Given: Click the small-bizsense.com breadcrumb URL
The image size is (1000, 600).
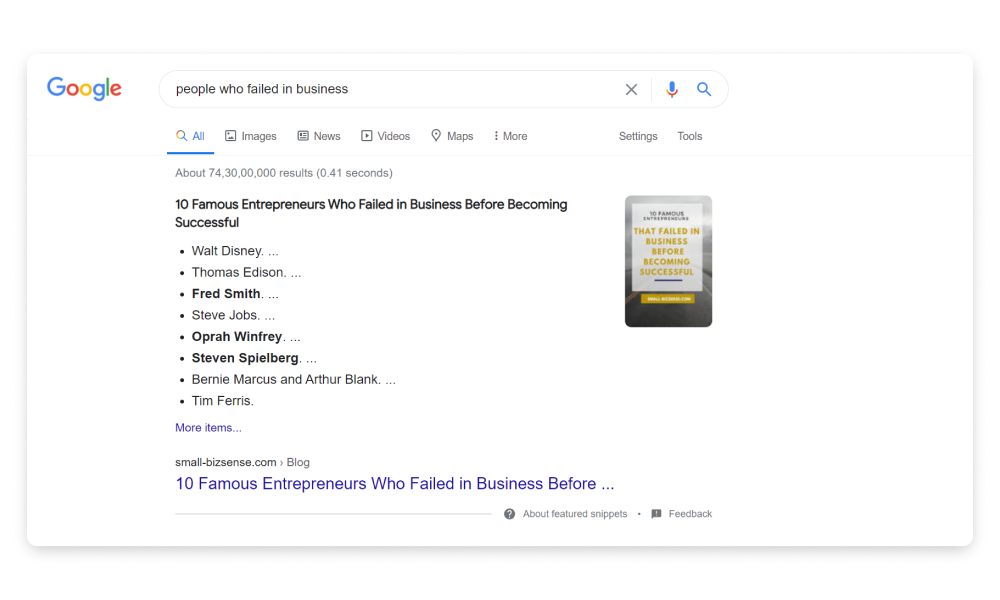Looking at the screenshot, I should pos(242,462).
